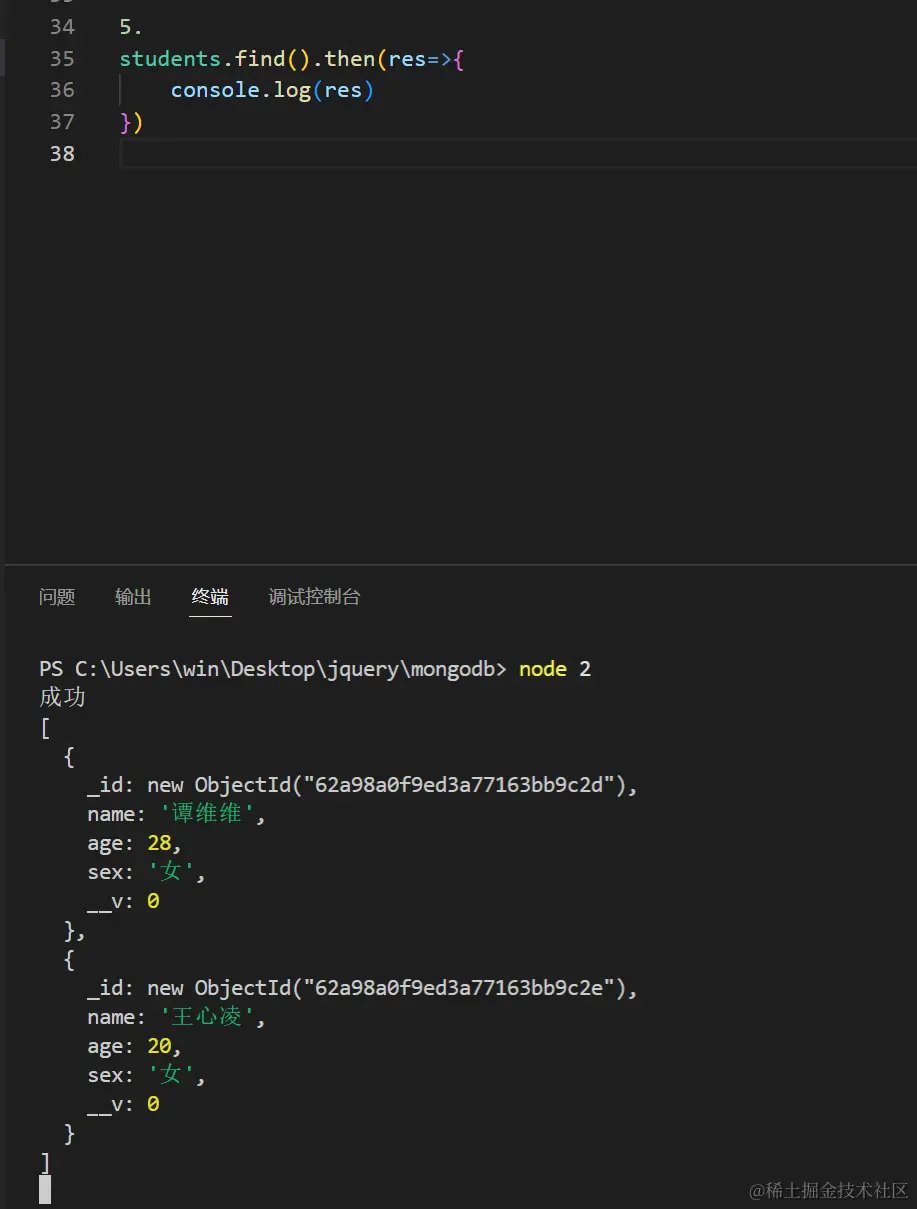Place cursor on the closing bracket line 37
917x1209 pixels.
coord(130,122)
